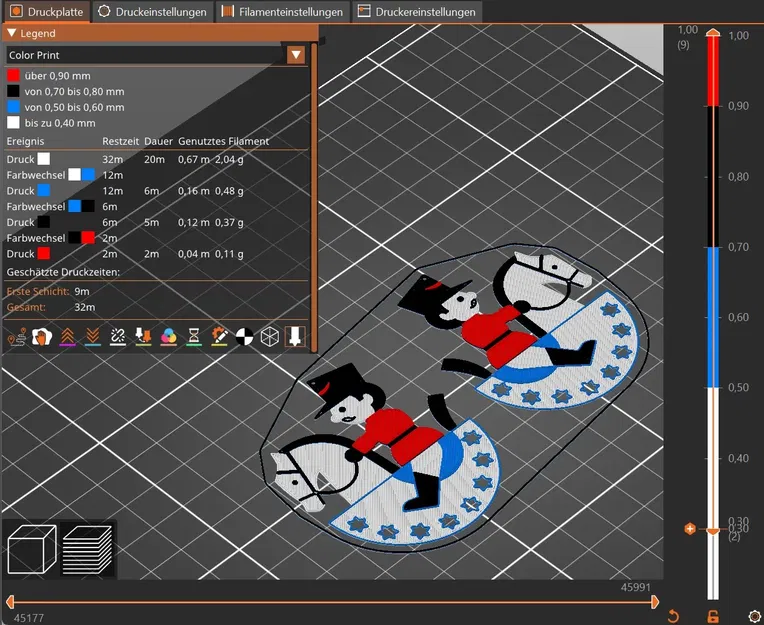Viewport: 764px width, 625px height.
Task: Click the Legend panel vertical scrollbar
Action: (314, 196)
